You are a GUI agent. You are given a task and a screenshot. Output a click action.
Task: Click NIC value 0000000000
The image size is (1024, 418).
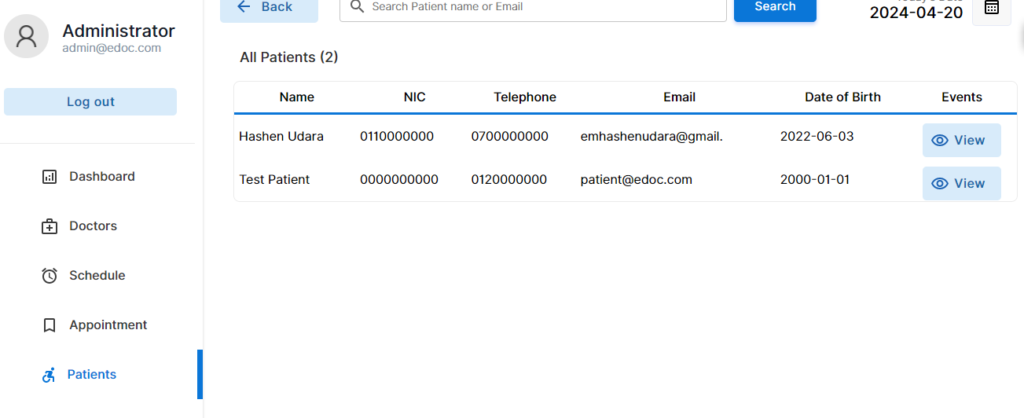[x=399, y=180]
